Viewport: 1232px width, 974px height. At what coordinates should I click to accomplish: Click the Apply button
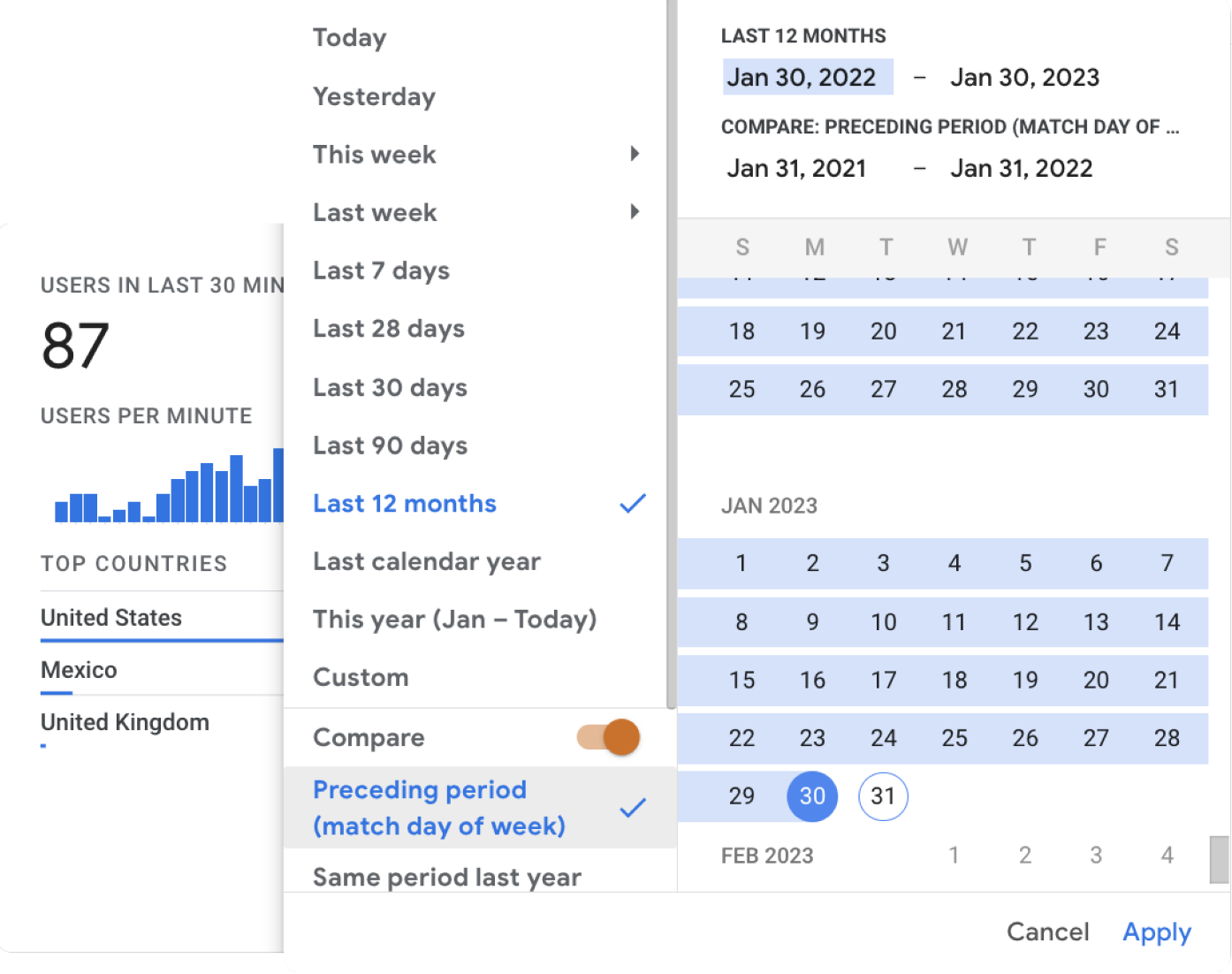pyautogui.click(x=1157, y=932)
